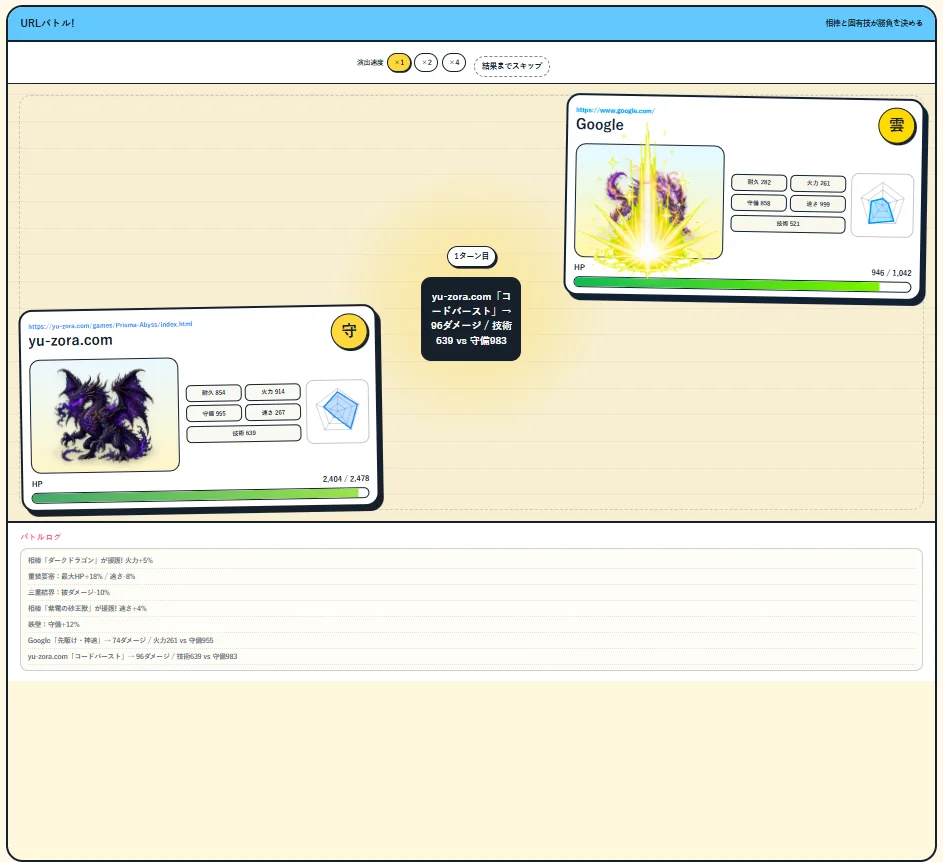Click the 結果までスキップ button

pos(512,66)
